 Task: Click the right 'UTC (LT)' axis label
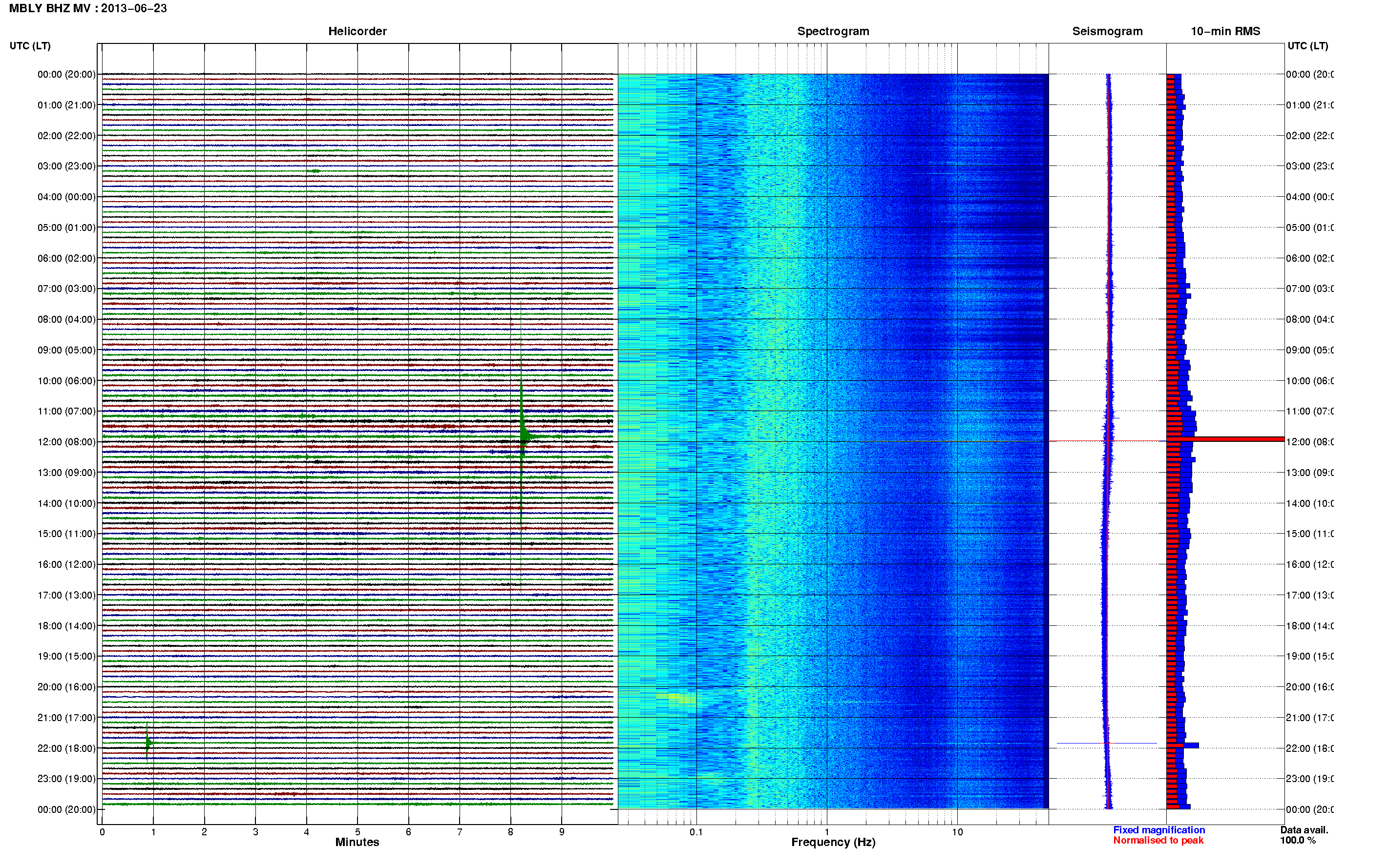(x=1307, y=46)
